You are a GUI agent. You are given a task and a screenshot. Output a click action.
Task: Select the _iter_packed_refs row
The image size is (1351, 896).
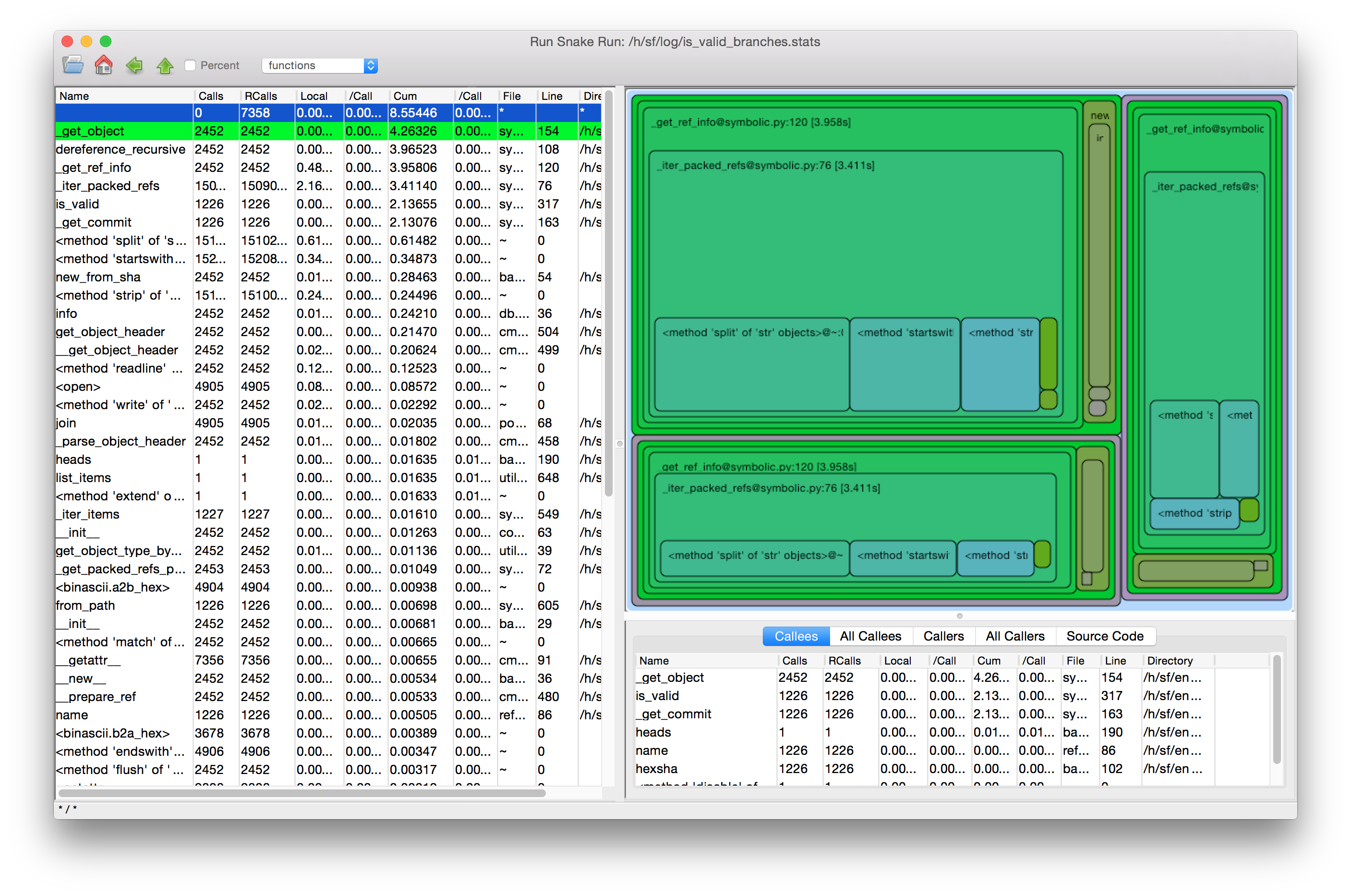pos(109,186)
